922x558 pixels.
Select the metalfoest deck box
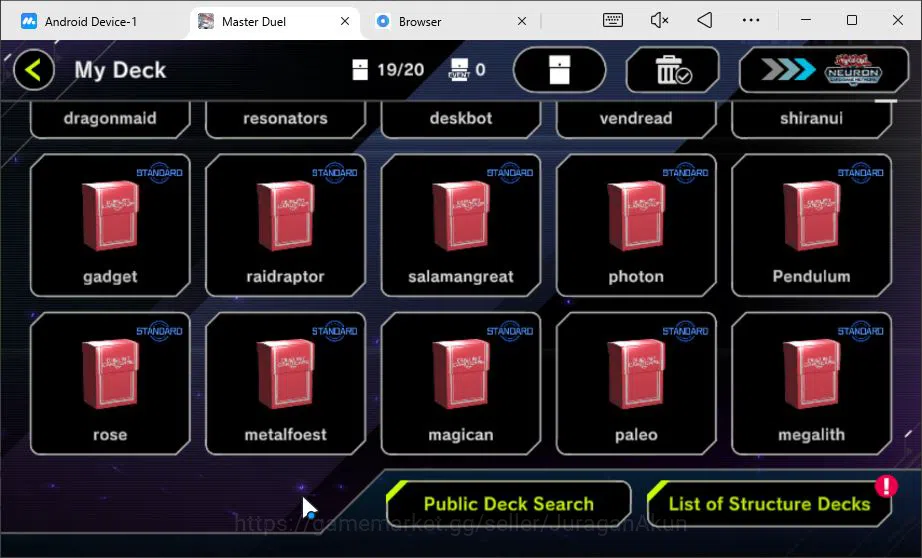pyautogui.click(x=285, y=383)
